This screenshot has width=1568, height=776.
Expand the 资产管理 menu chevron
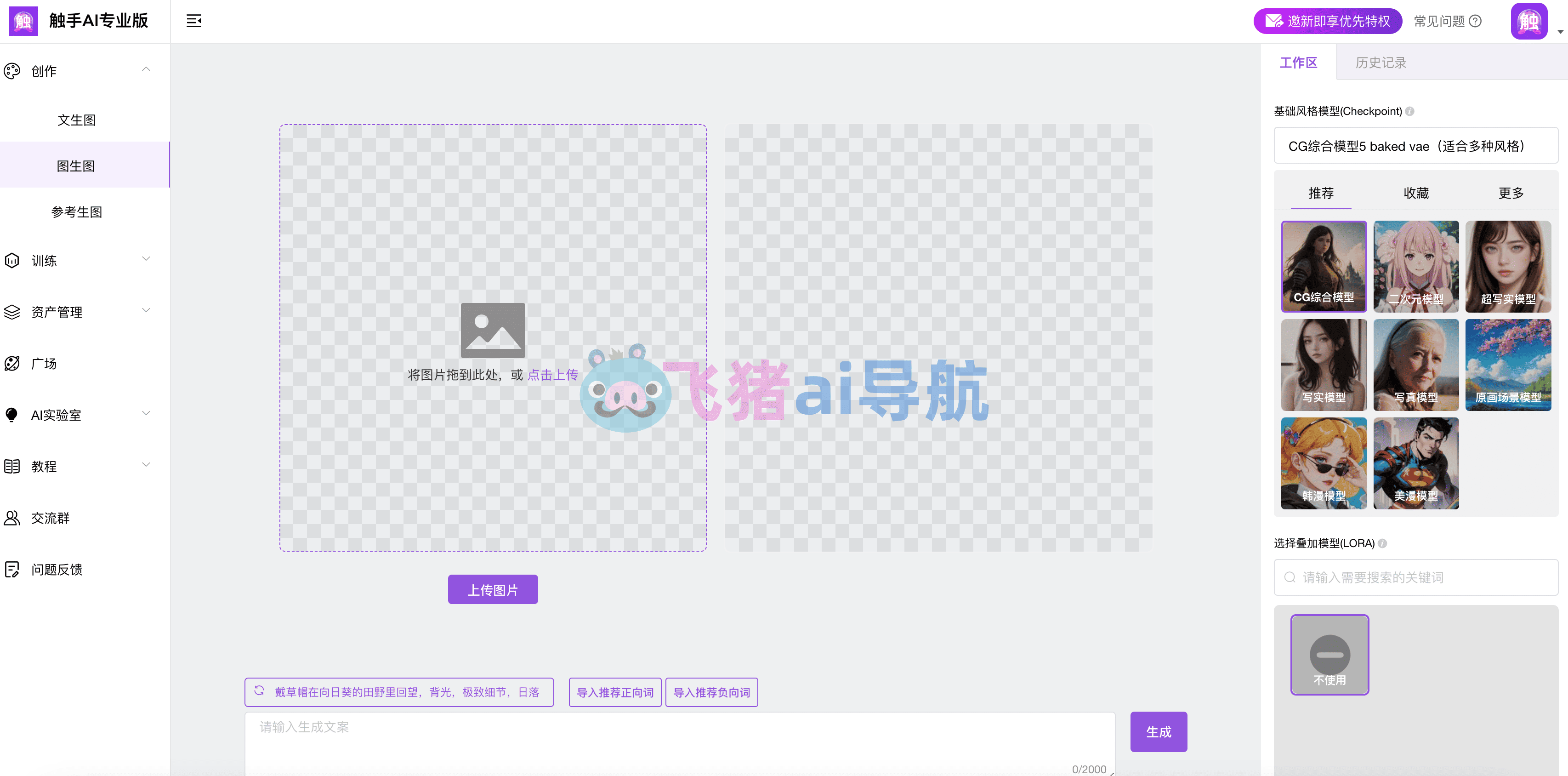pos(146,310)
